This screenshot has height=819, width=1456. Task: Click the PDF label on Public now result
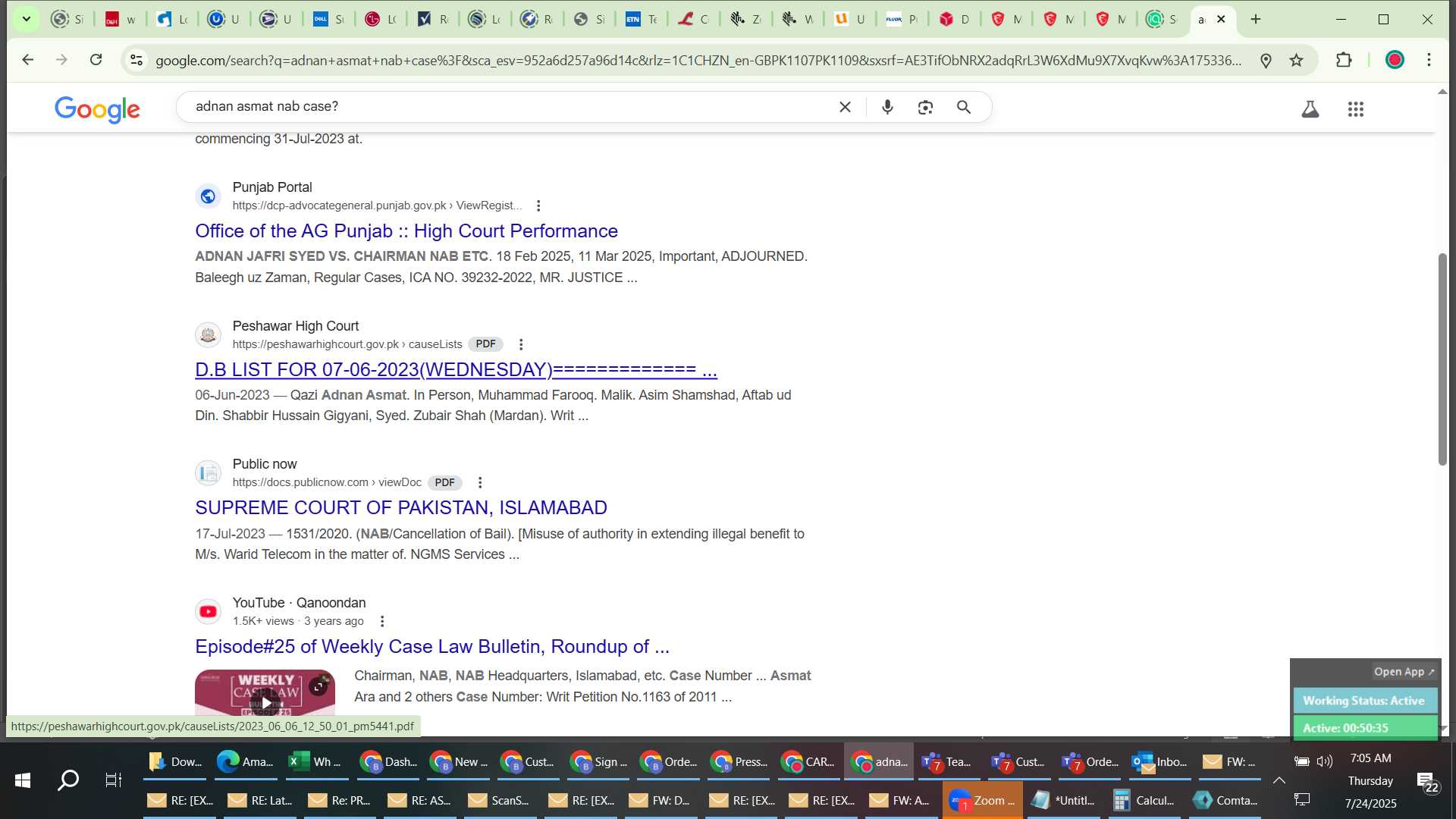click(x=445, y=483)
